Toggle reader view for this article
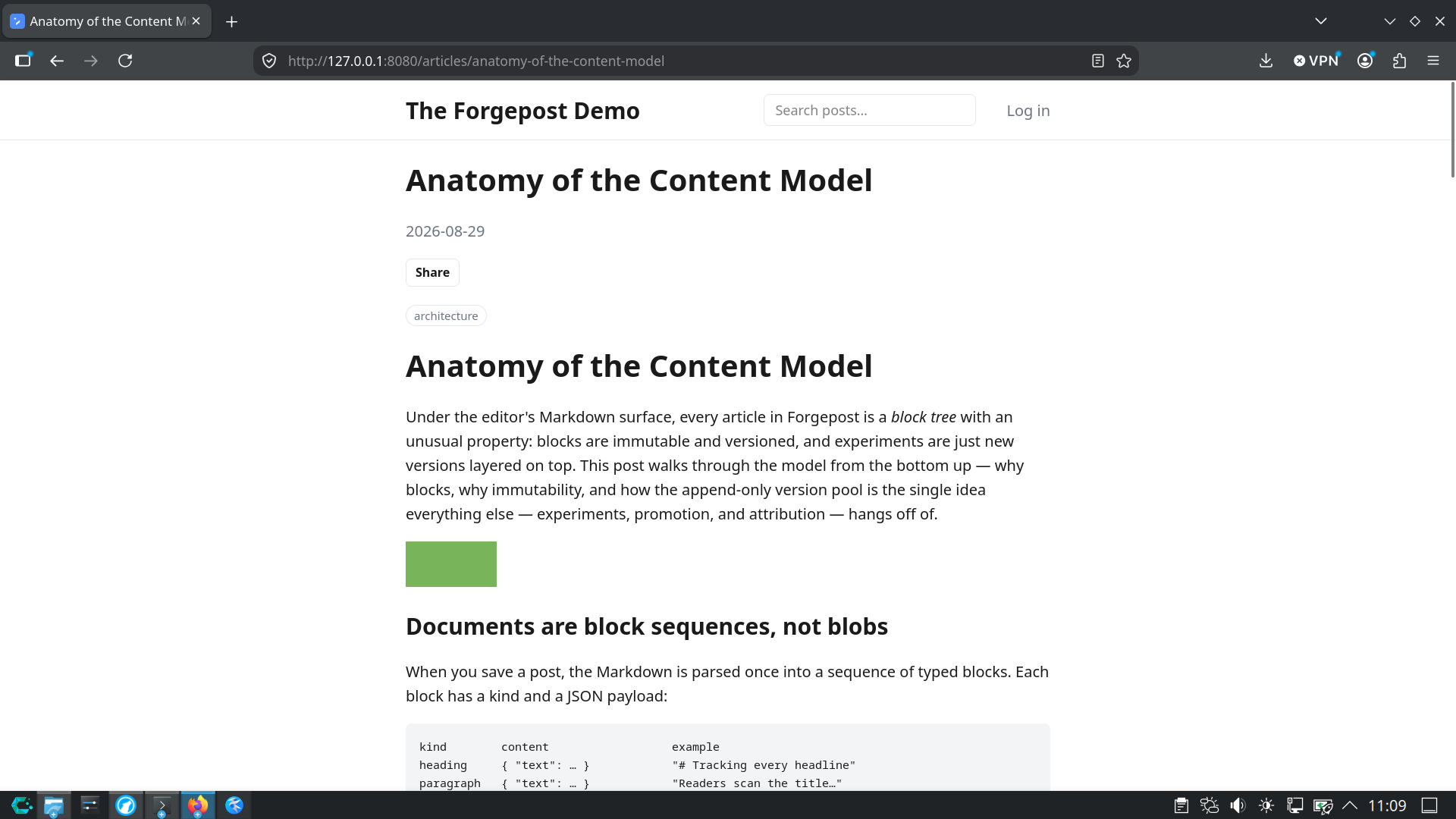Viewport: 1456px width, 819px height. (1097, 61)
